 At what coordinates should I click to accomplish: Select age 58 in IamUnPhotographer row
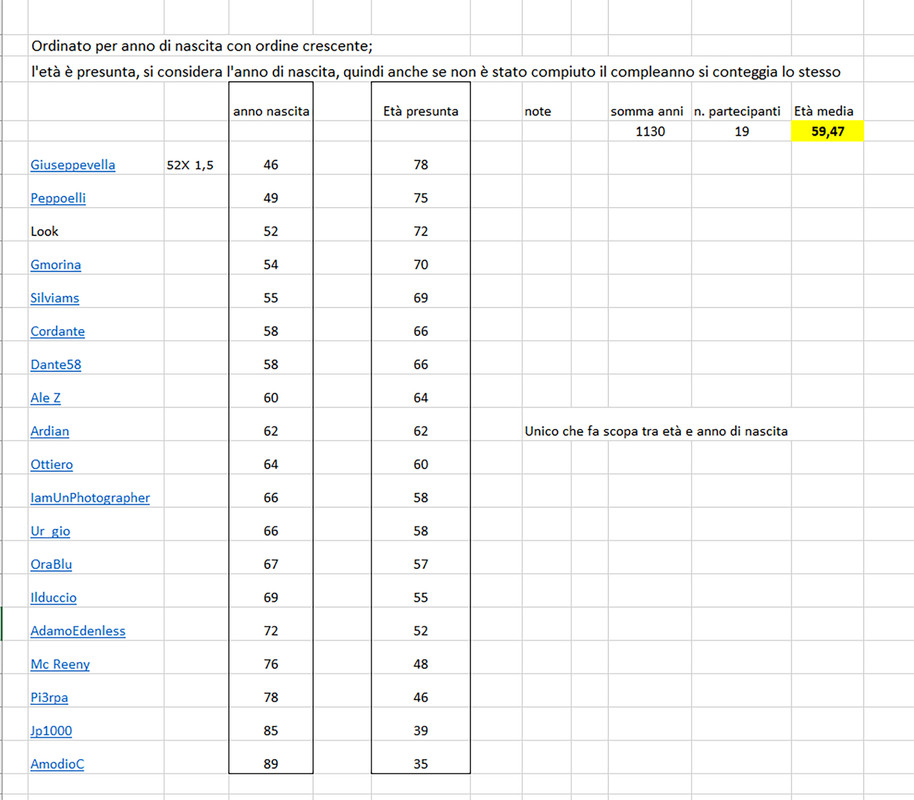(x=421, y=498)
